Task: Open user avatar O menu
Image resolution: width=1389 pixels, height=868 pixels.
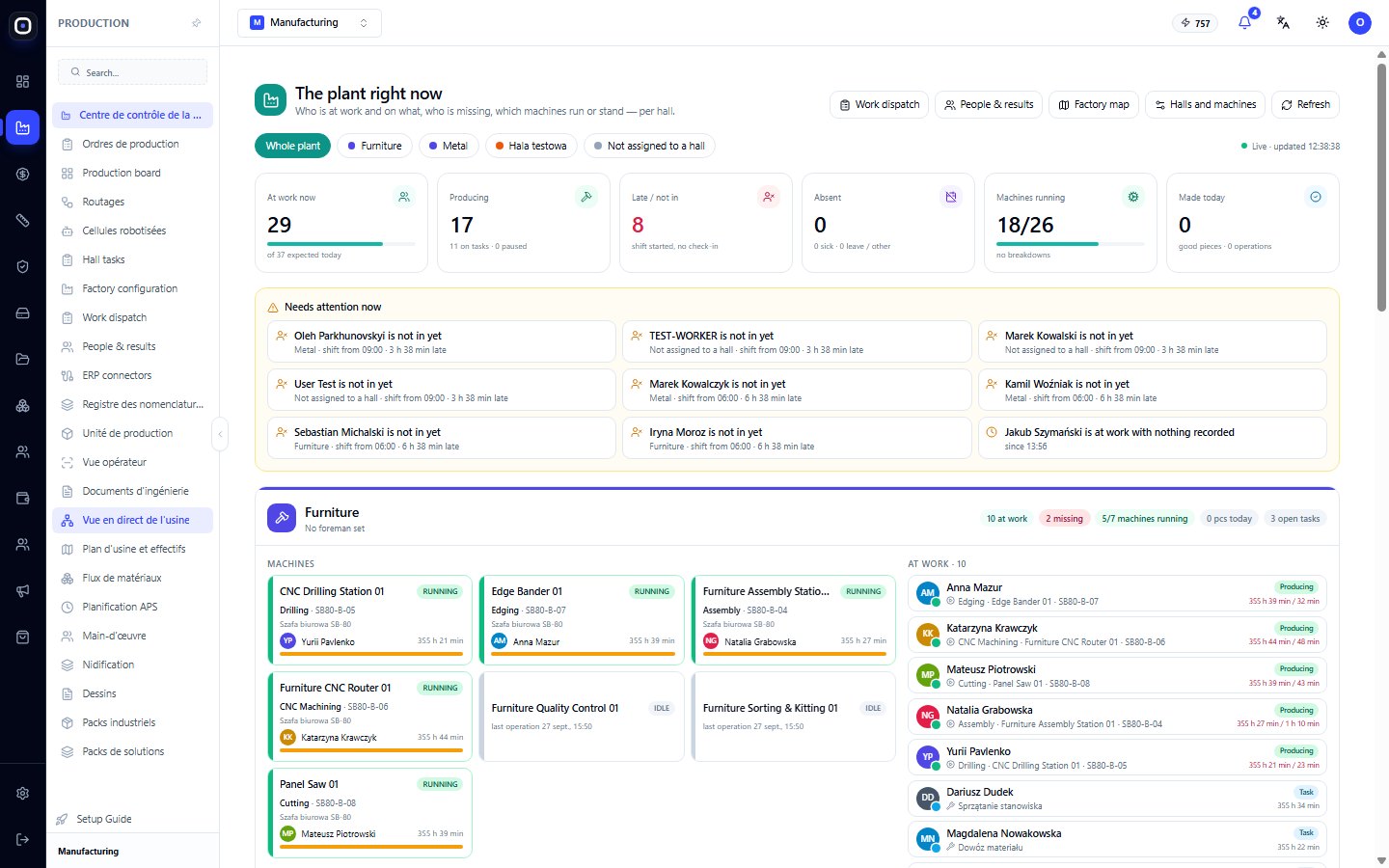Action: click(x=1360, y=23)
